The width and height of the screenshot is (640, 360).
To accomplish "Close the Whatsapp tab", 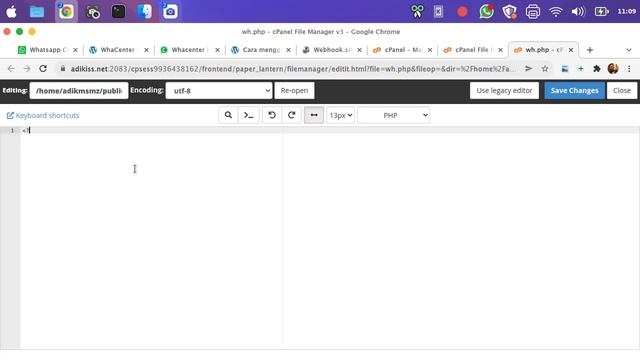I will click(75, 50).
